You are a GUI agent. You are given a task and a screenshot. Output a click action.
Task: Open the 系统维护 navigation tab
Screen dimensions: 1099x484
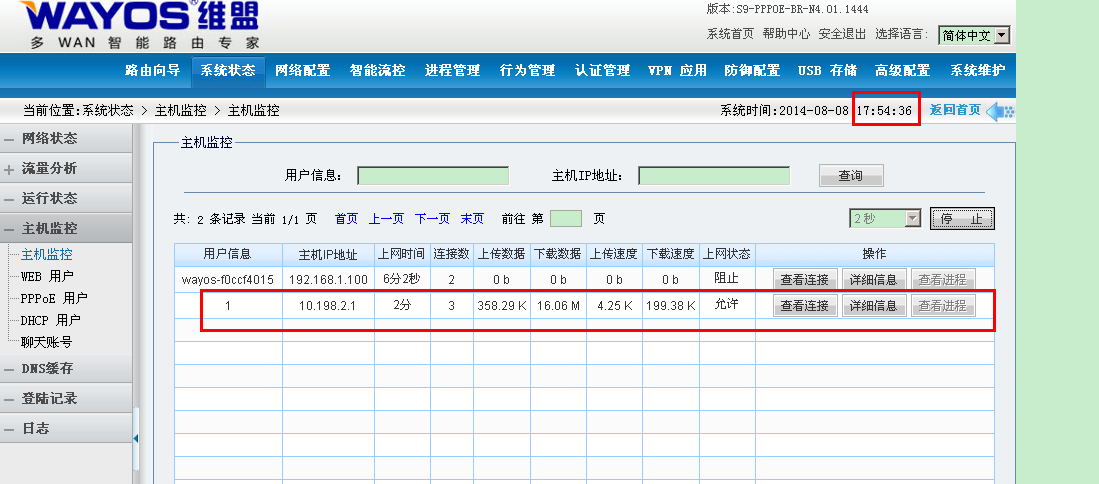click(x=977, y=70)
